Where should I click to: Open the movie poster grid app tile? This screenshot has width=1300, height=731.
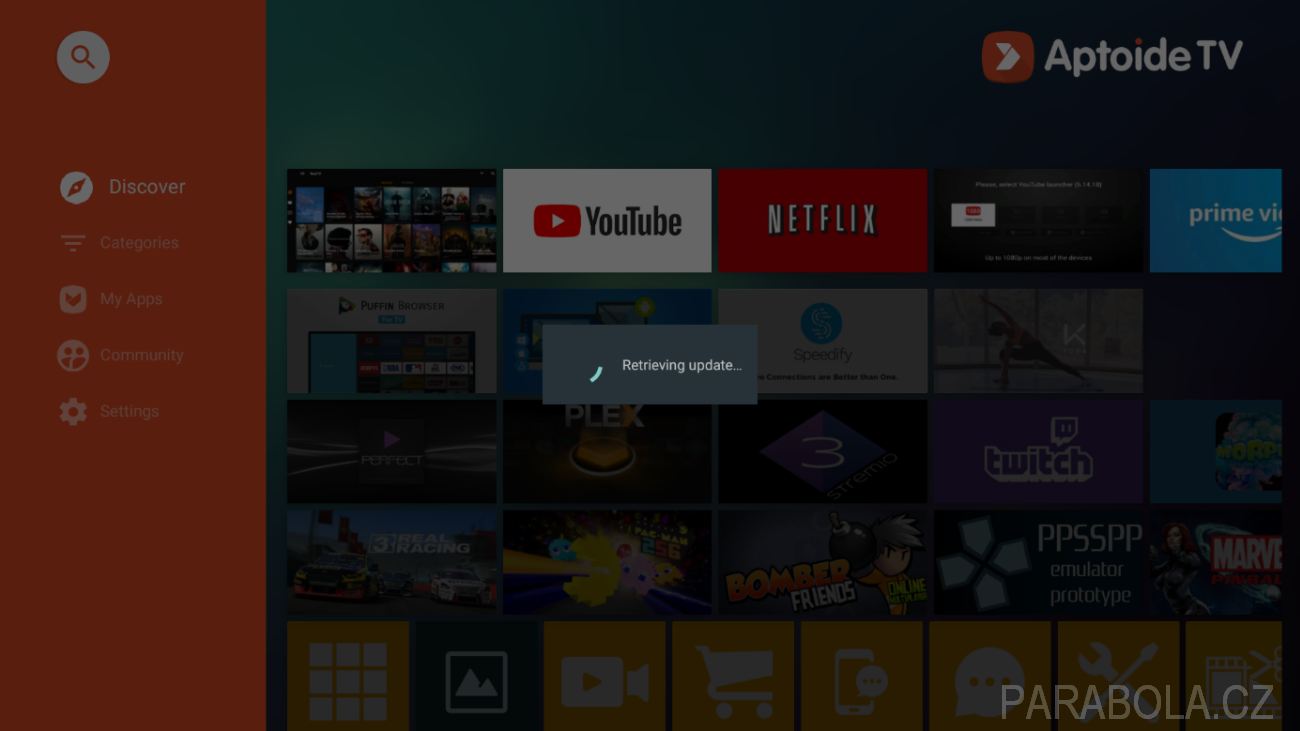point(391,220)
